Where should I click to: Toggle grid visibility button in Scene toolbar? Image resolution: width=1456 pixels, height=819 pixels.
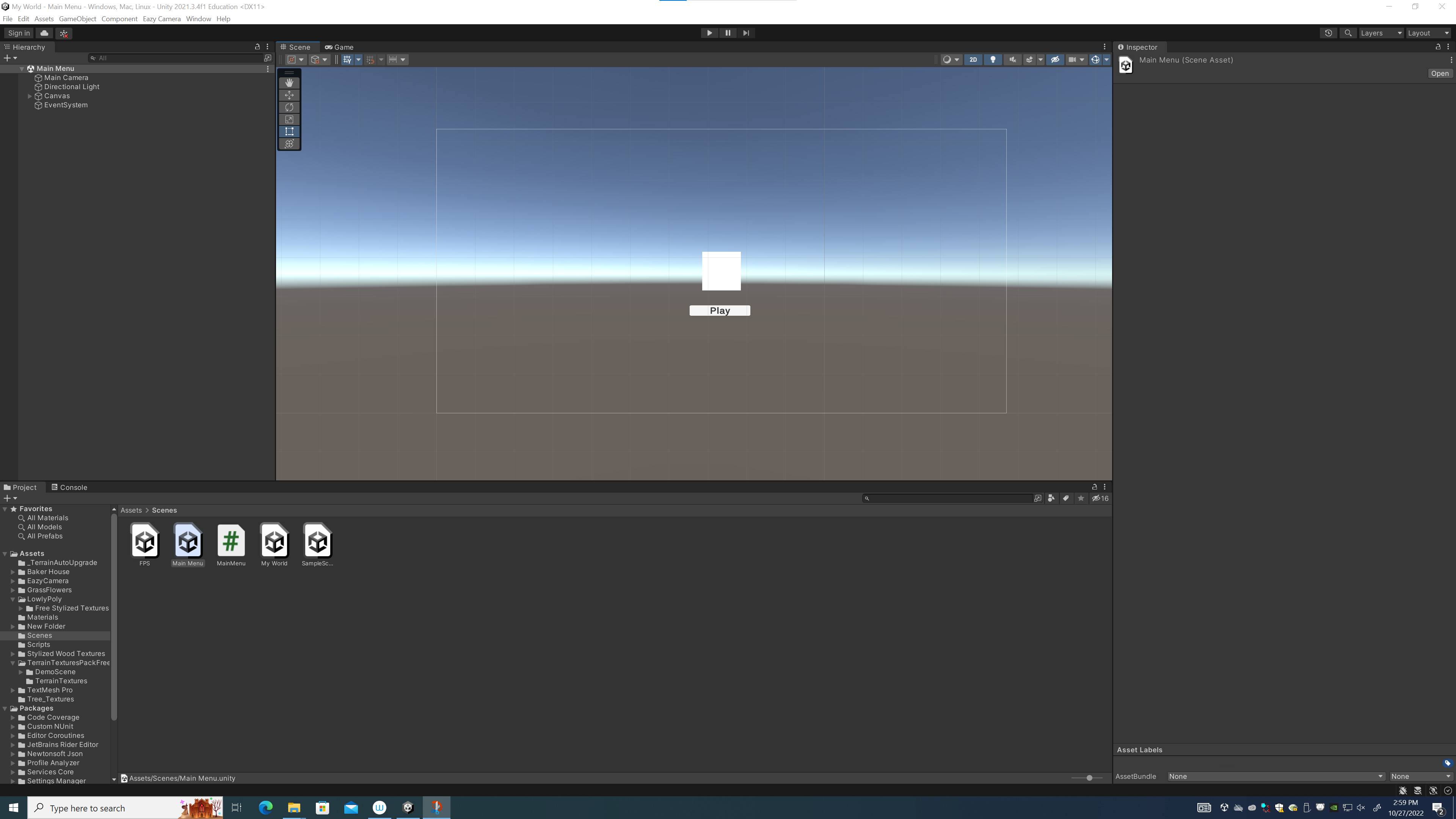coord(347,60)
